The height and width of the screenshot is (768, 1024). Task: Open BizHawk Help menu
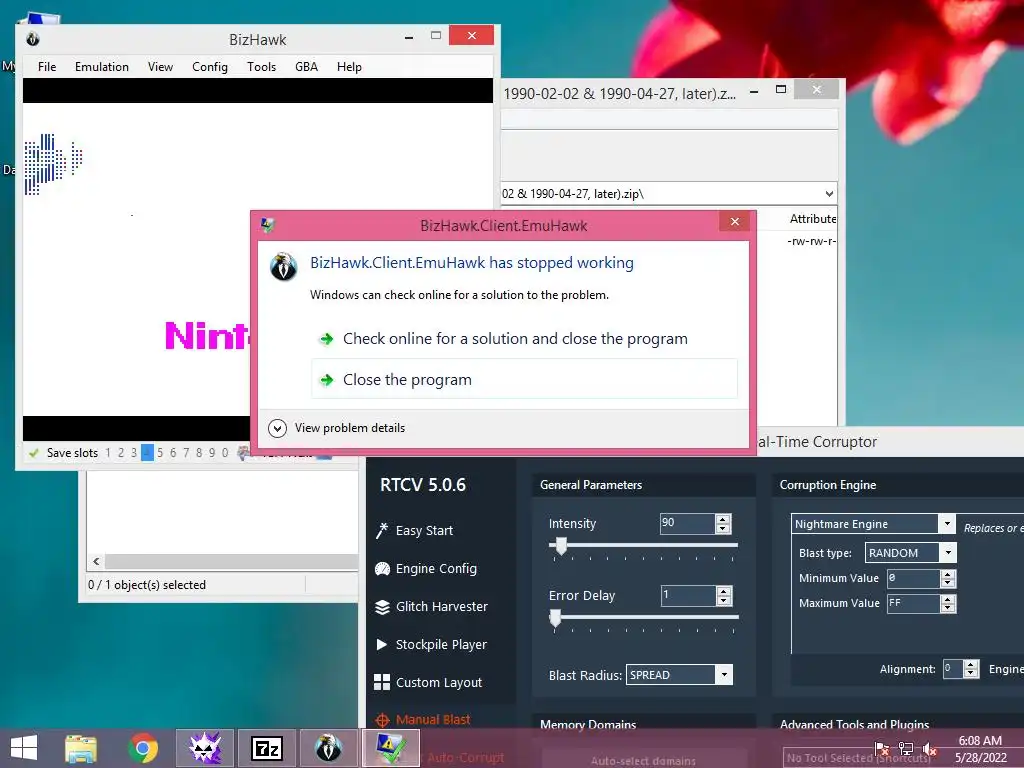pyautogui.click(x=349, y=67)
